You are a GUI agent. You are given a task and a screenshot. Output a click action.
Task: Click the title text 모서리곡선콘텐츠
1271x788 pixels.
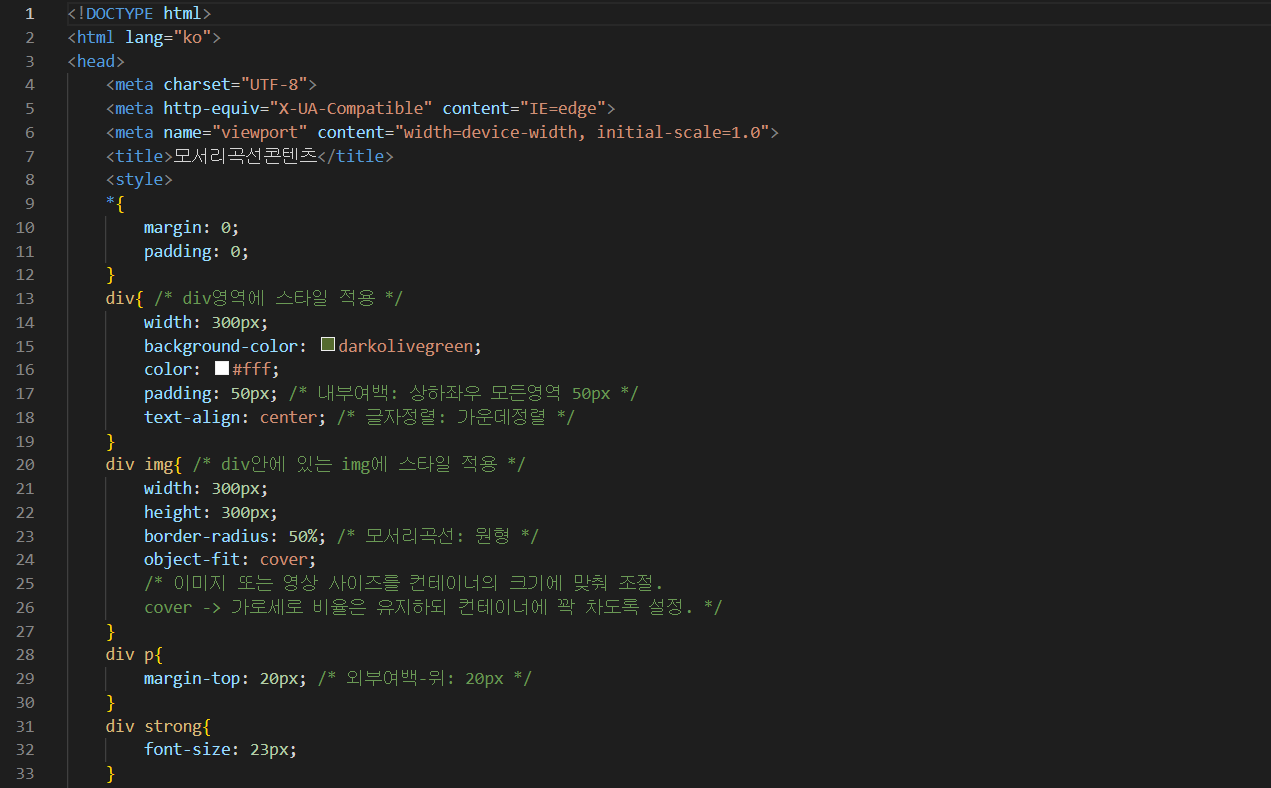[x=245, y=156]
